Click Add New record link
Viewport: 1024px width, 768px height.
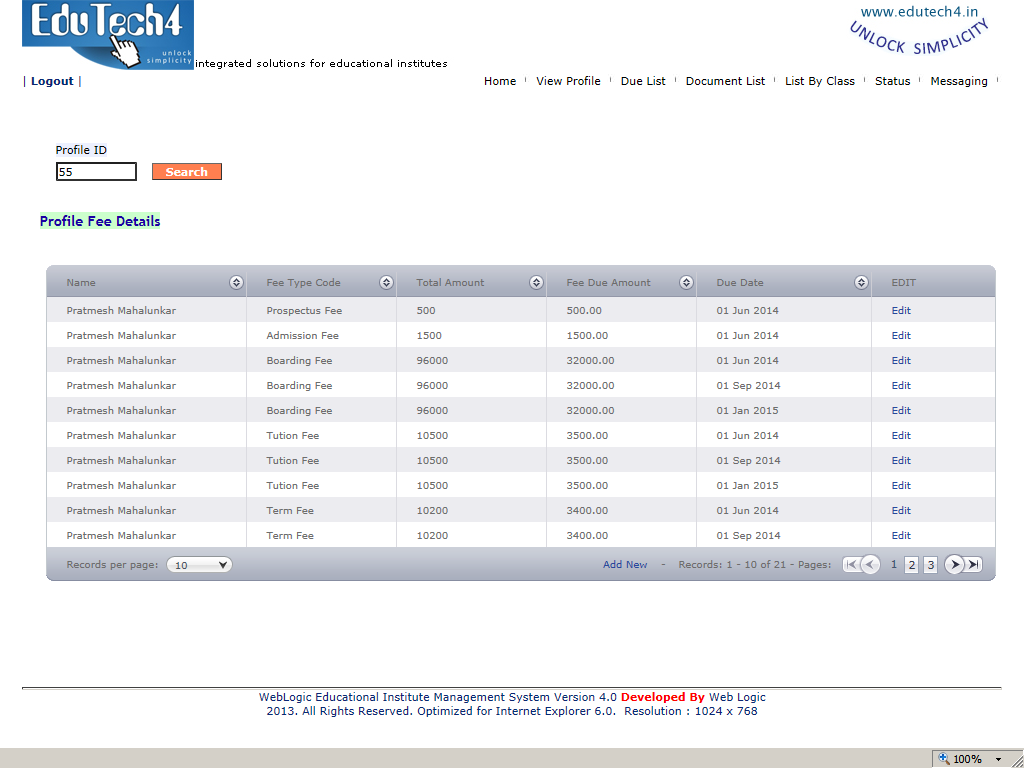coord(625,564)
